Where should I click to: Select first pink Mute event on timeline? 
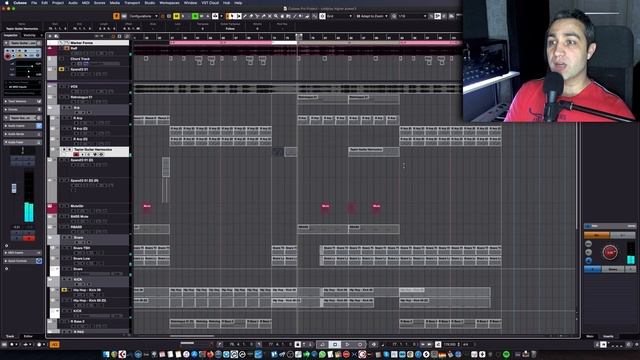pos(147,207)
